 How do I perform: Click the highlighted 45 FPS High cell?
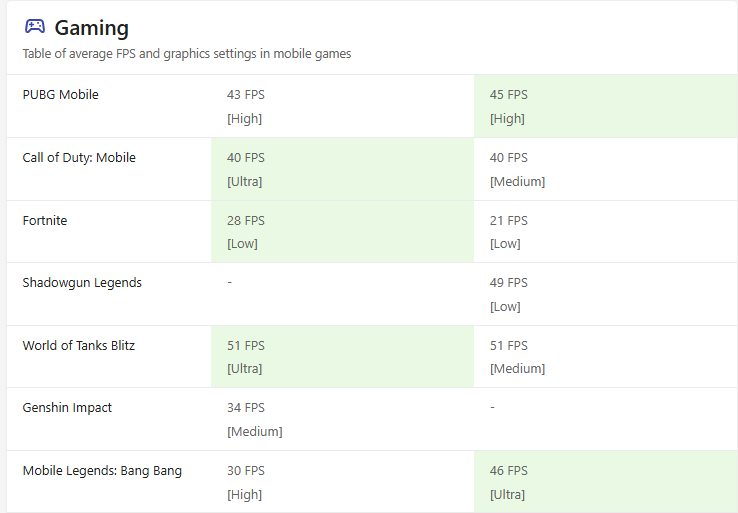[x=606, y=106]
